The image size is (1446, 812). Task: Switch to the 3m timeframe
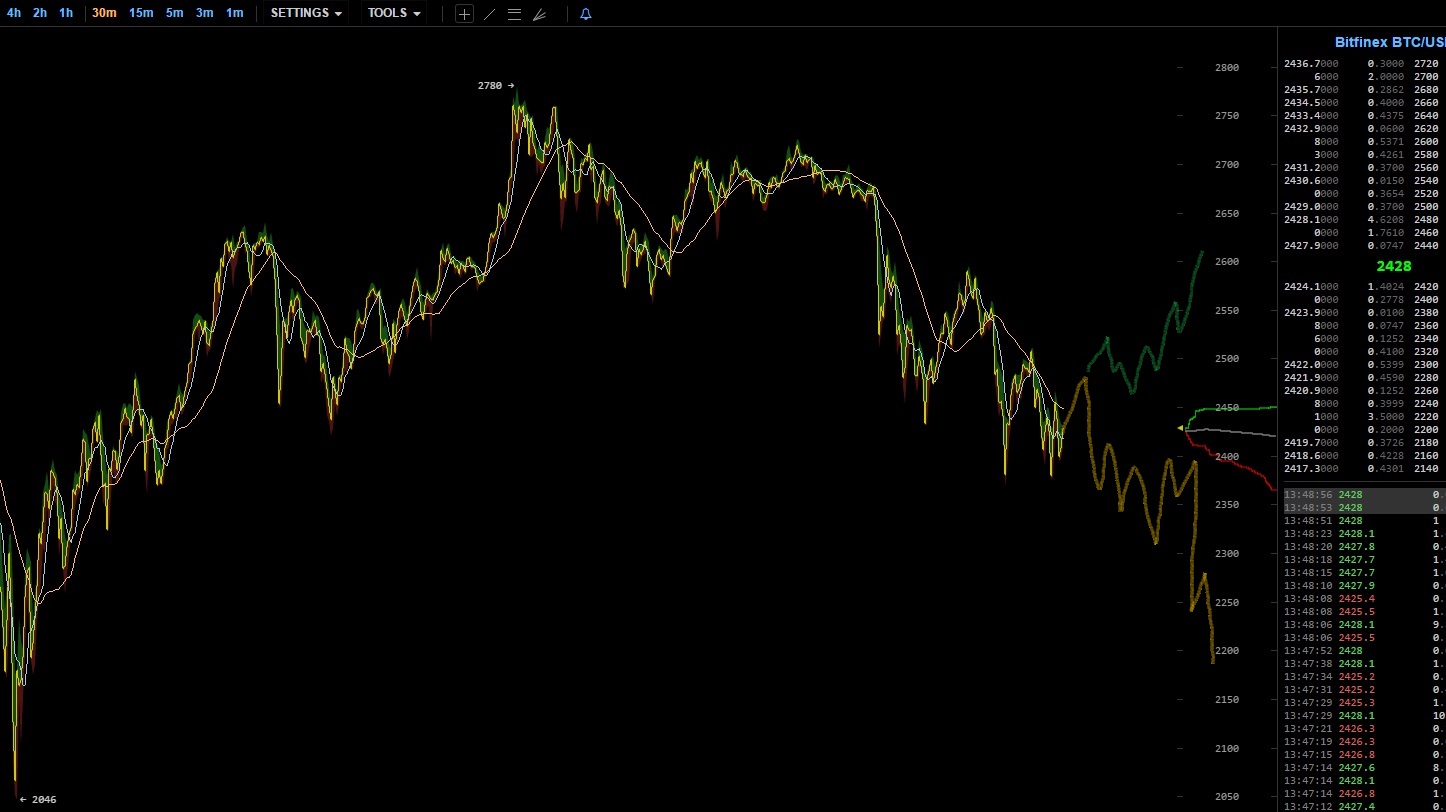(x=205, y=13)
